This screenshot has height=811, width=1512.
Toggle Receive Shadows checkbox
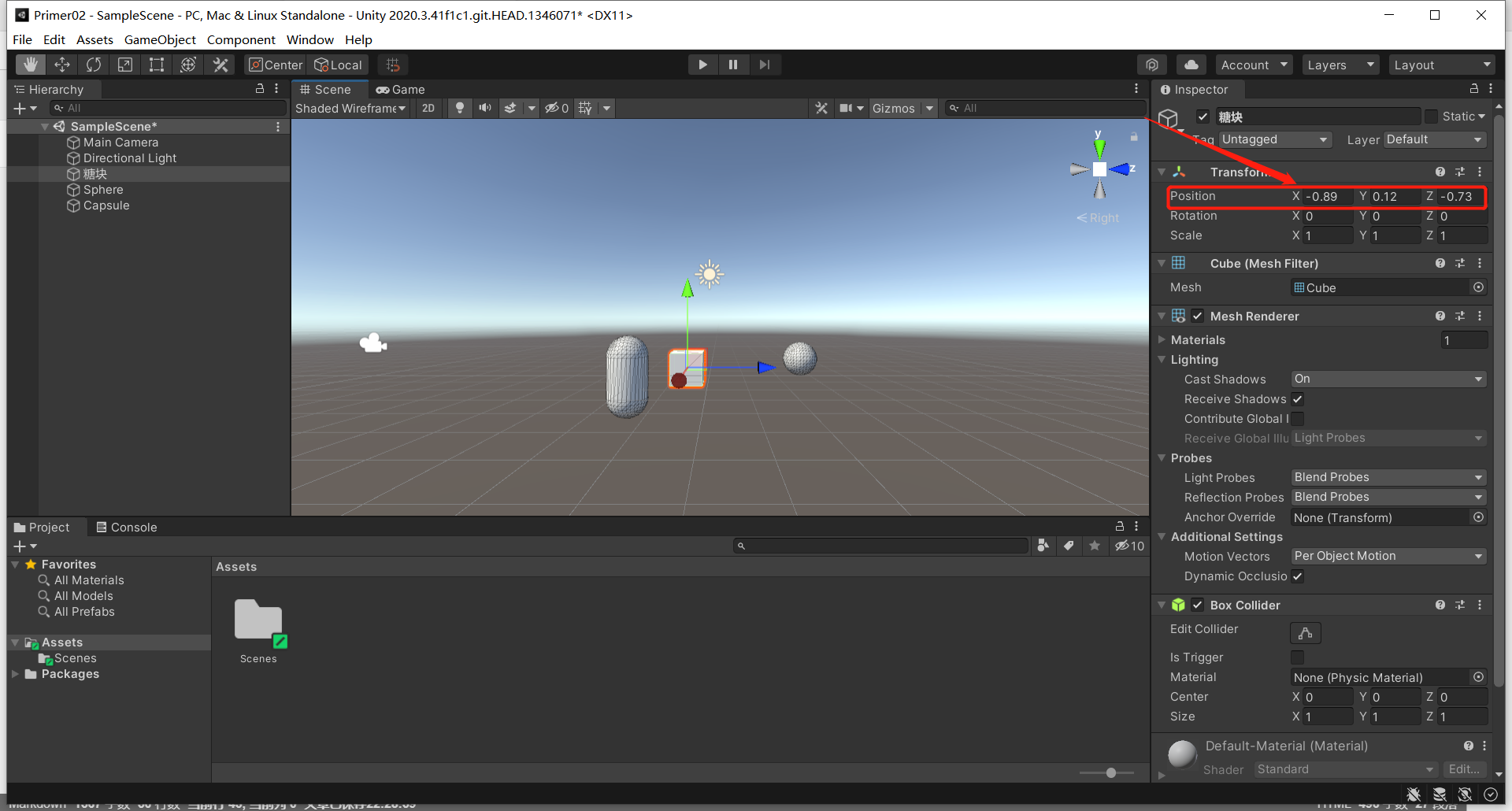click(x=1297, y=399)
